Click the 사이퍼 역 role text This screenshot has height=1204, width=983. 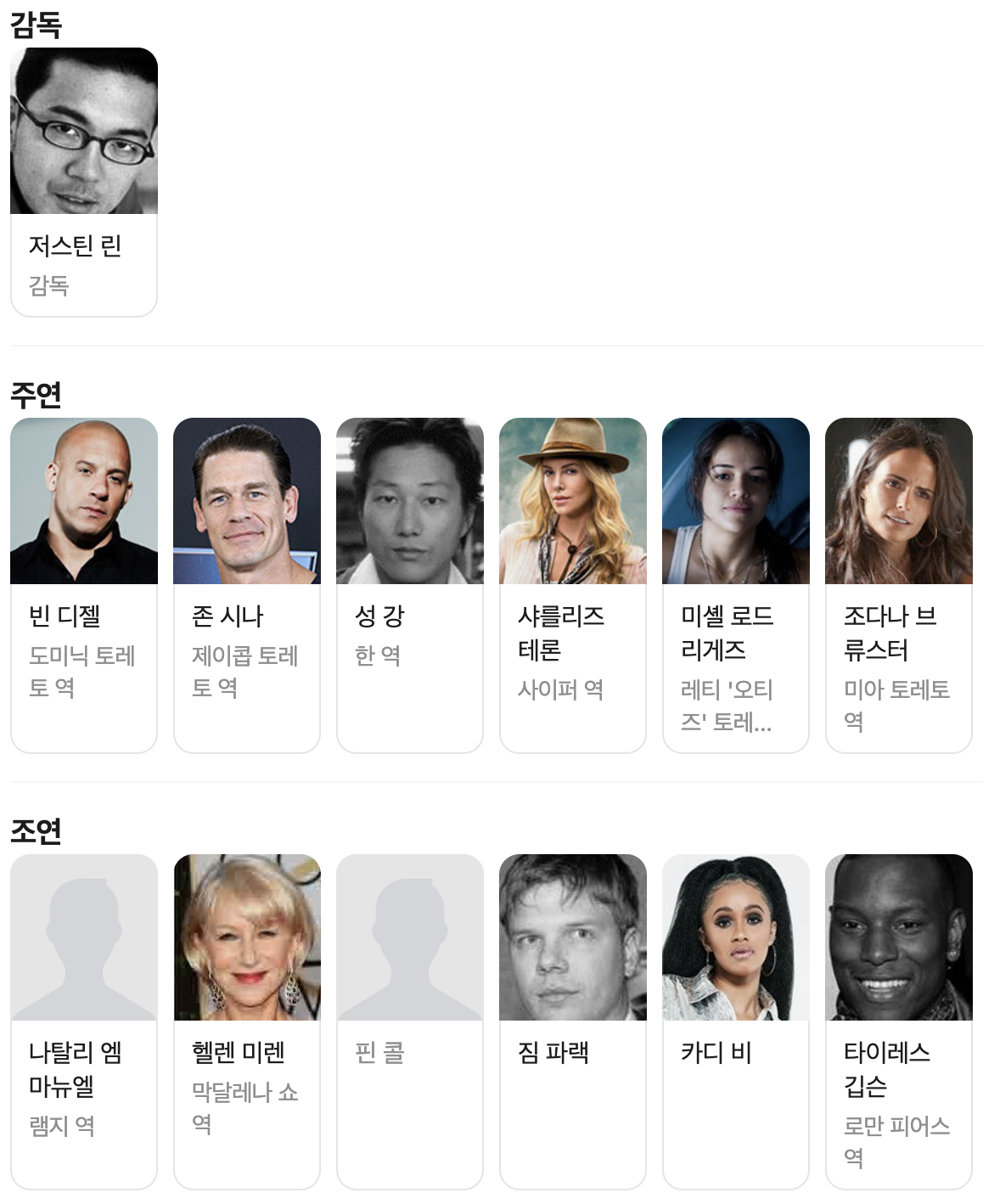pyautogui.click(x=561, y=689)
